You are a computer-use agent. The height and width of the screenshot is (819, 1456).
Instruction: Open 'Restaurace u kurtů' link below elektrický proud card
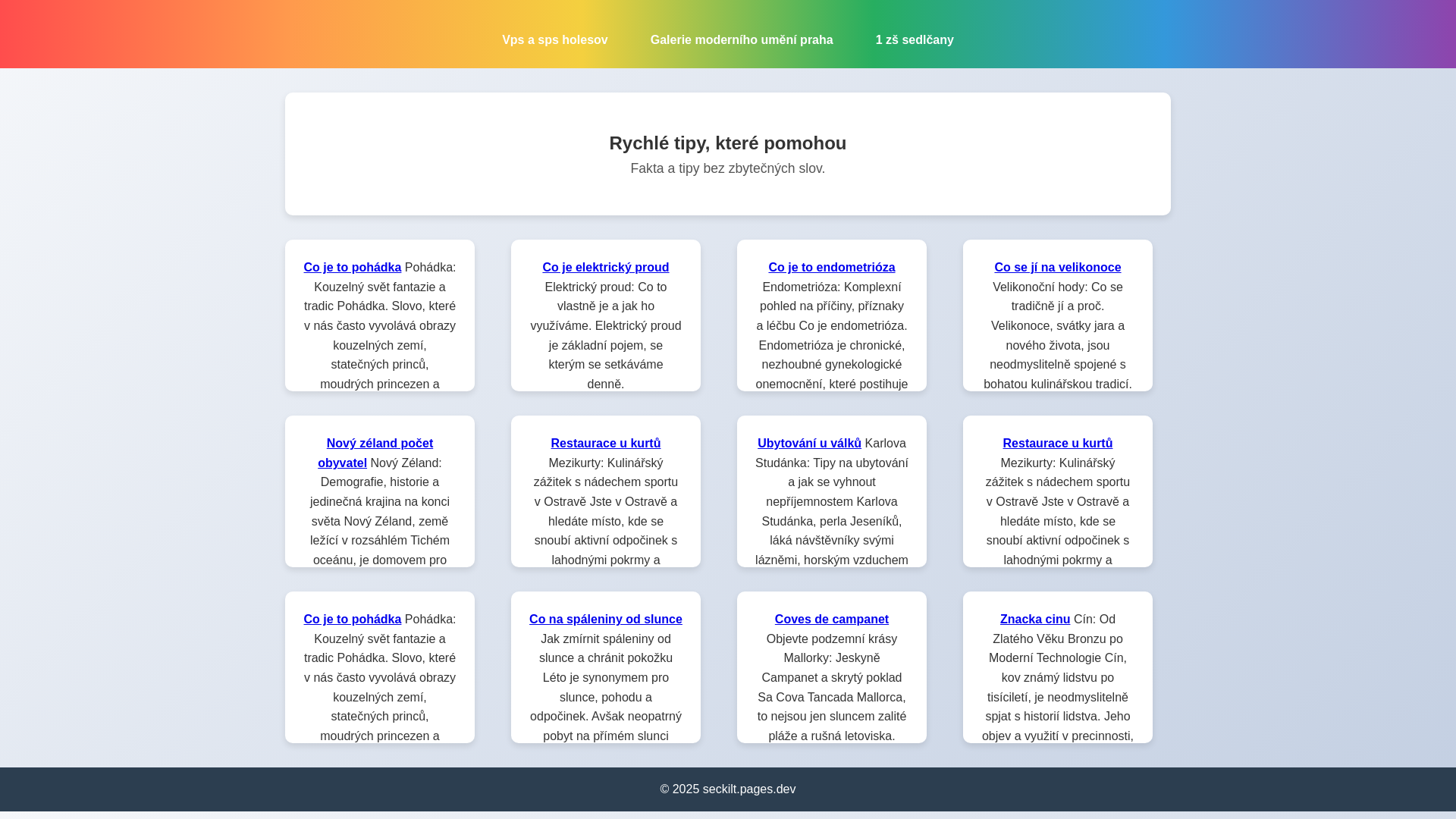pyautogui.click(x=606, y=443)
